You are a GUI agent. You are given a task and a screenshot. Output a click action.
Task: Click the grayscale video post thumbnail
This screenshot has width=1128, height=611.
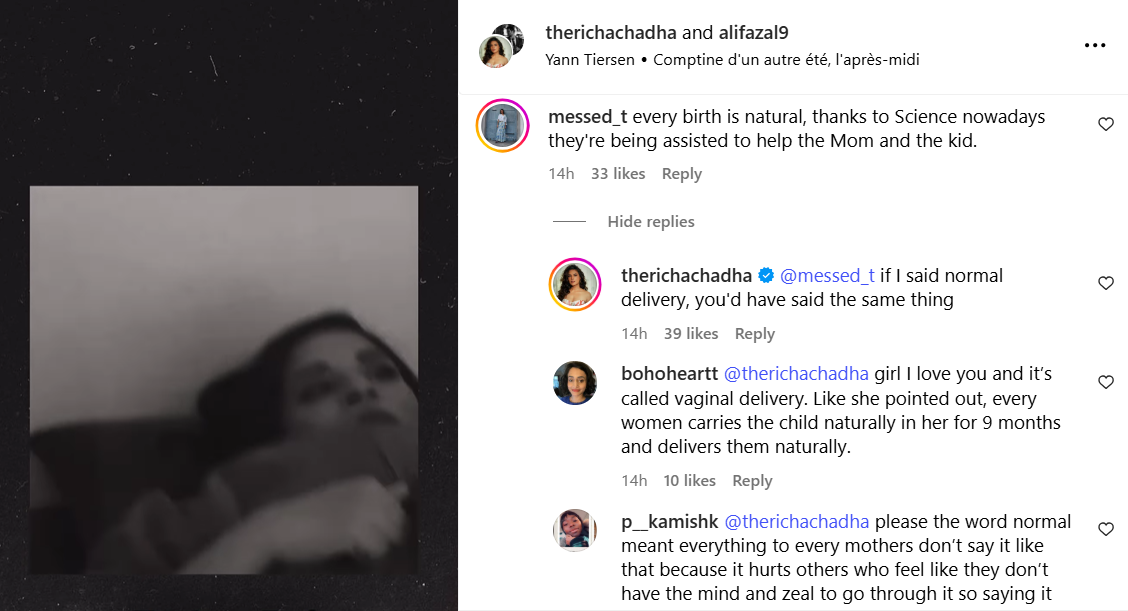pyautogui.click(x=224, y=380)
